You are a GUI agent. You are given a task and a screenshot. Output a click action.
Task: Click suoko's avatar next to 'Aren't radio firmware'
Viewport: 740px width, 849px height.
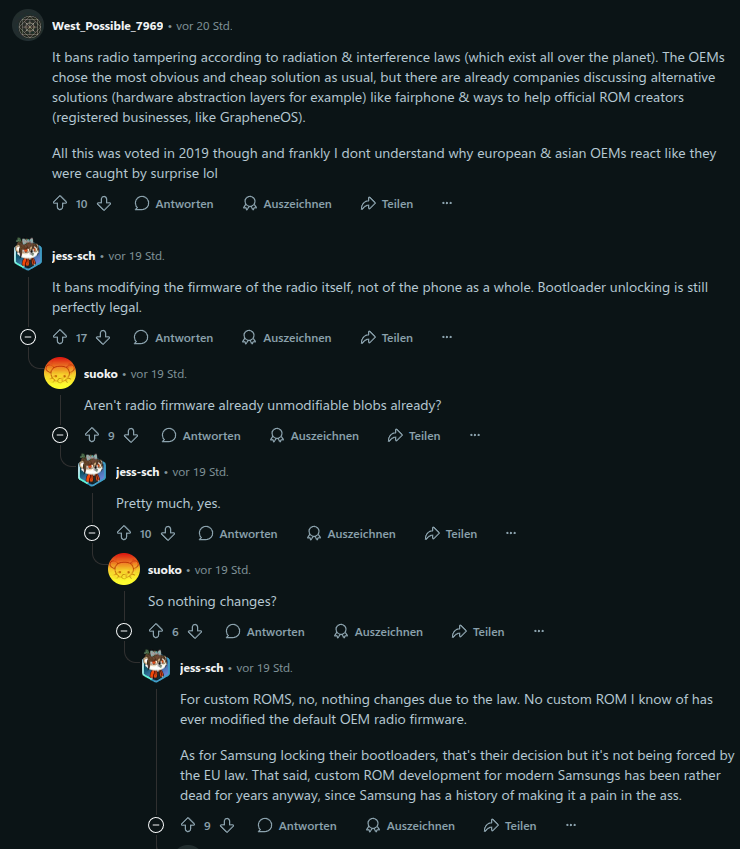[60, 374]
